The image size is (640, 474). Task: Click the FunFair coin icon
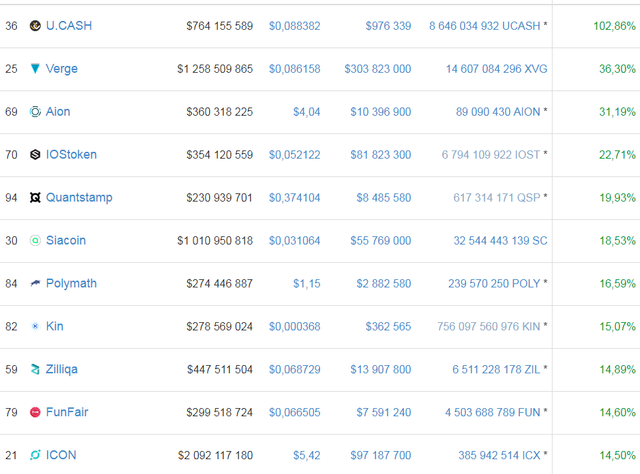point(35,412)
